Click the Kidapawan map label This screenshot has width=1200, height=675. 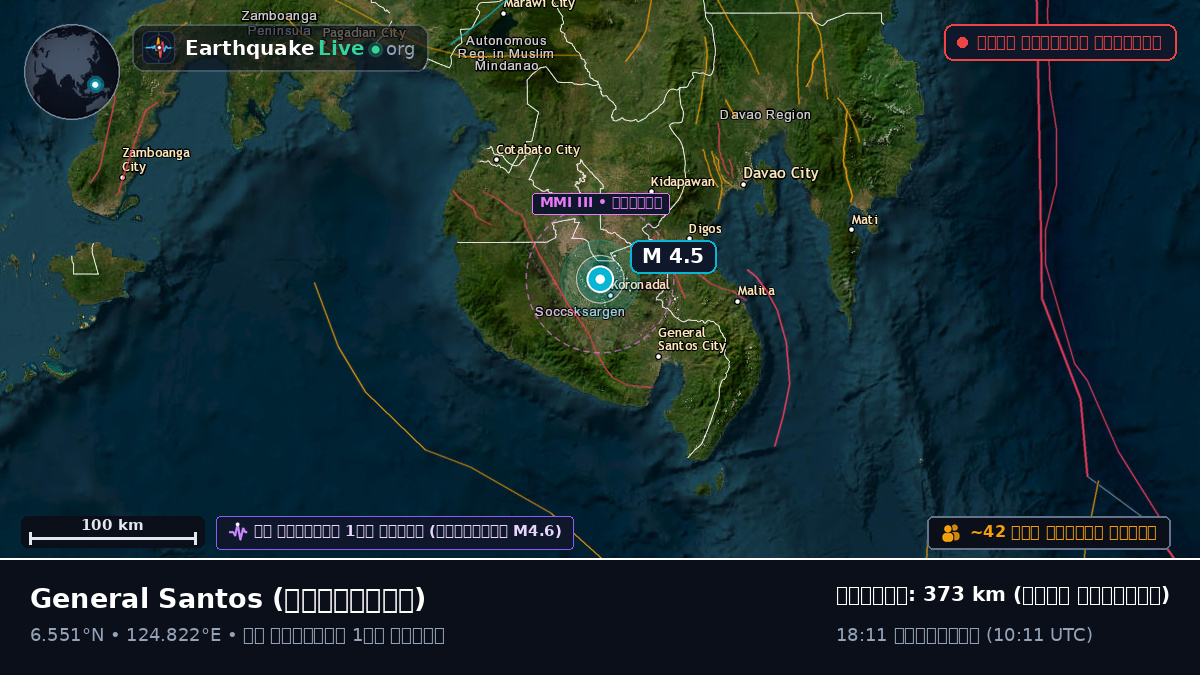point(683,182)
